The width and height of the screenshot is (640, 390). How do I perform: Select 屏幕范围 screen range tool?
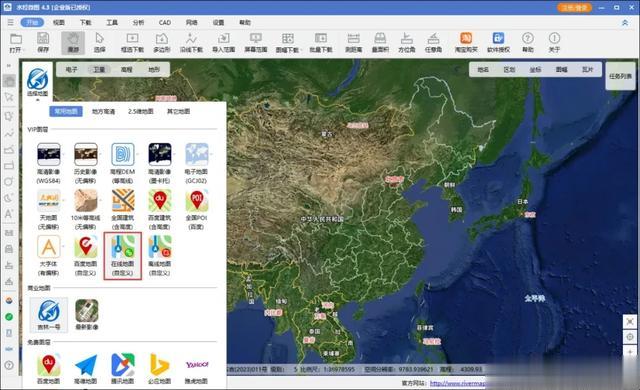point(256,42)
